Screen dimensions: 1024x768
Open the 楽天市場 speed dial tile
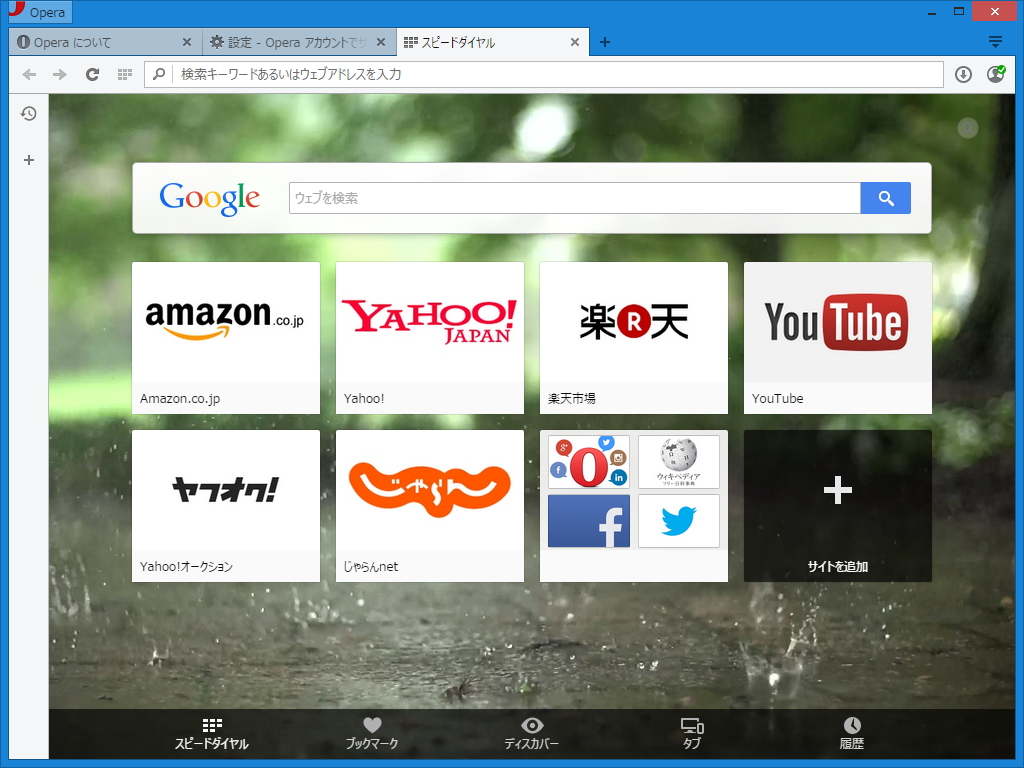tap(633, 338)
